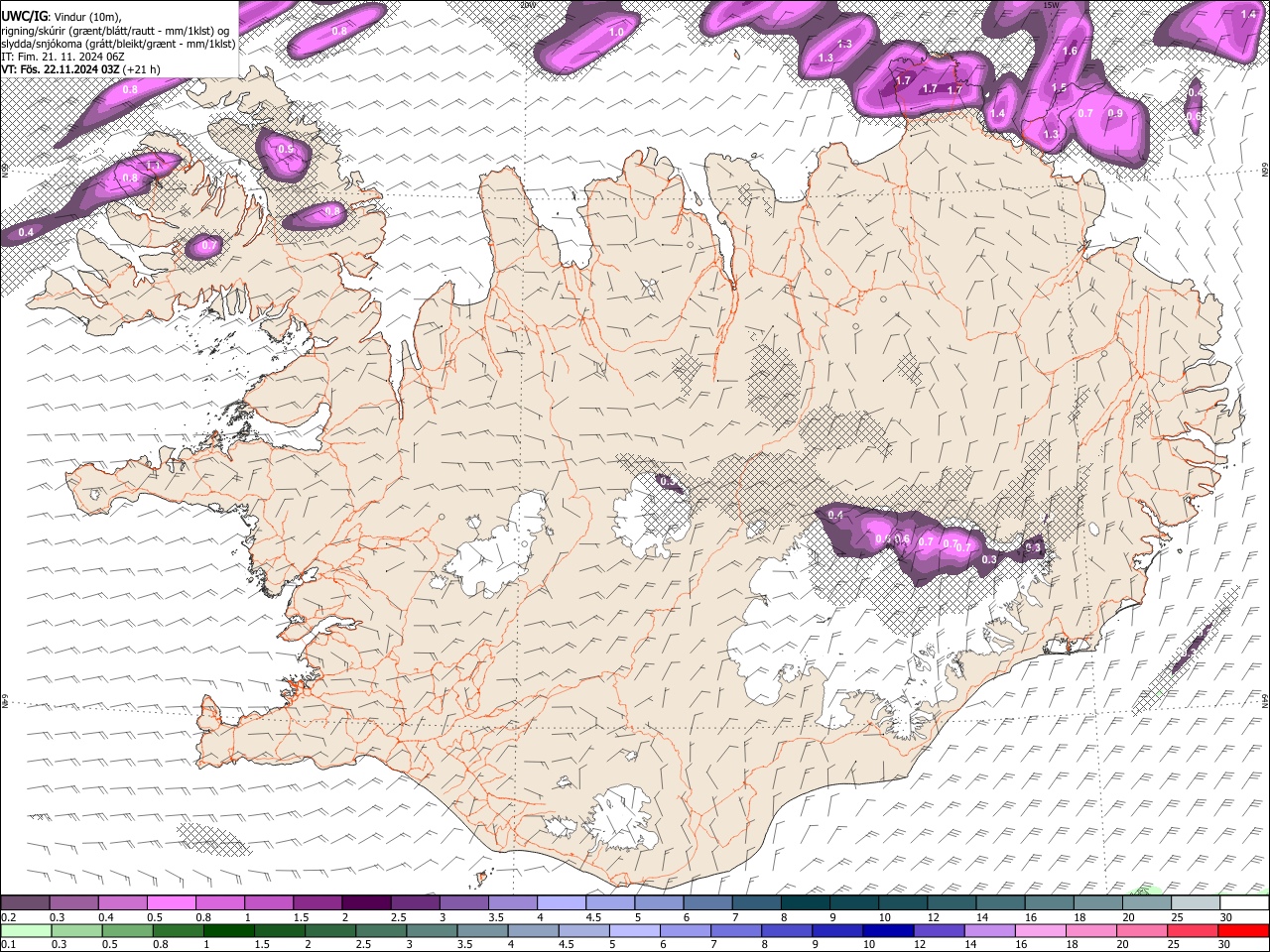This screenshot has width=1270, height=952.
Task: Pick upper legend swatch between 4 and 4.5
Action: point(562,902)
